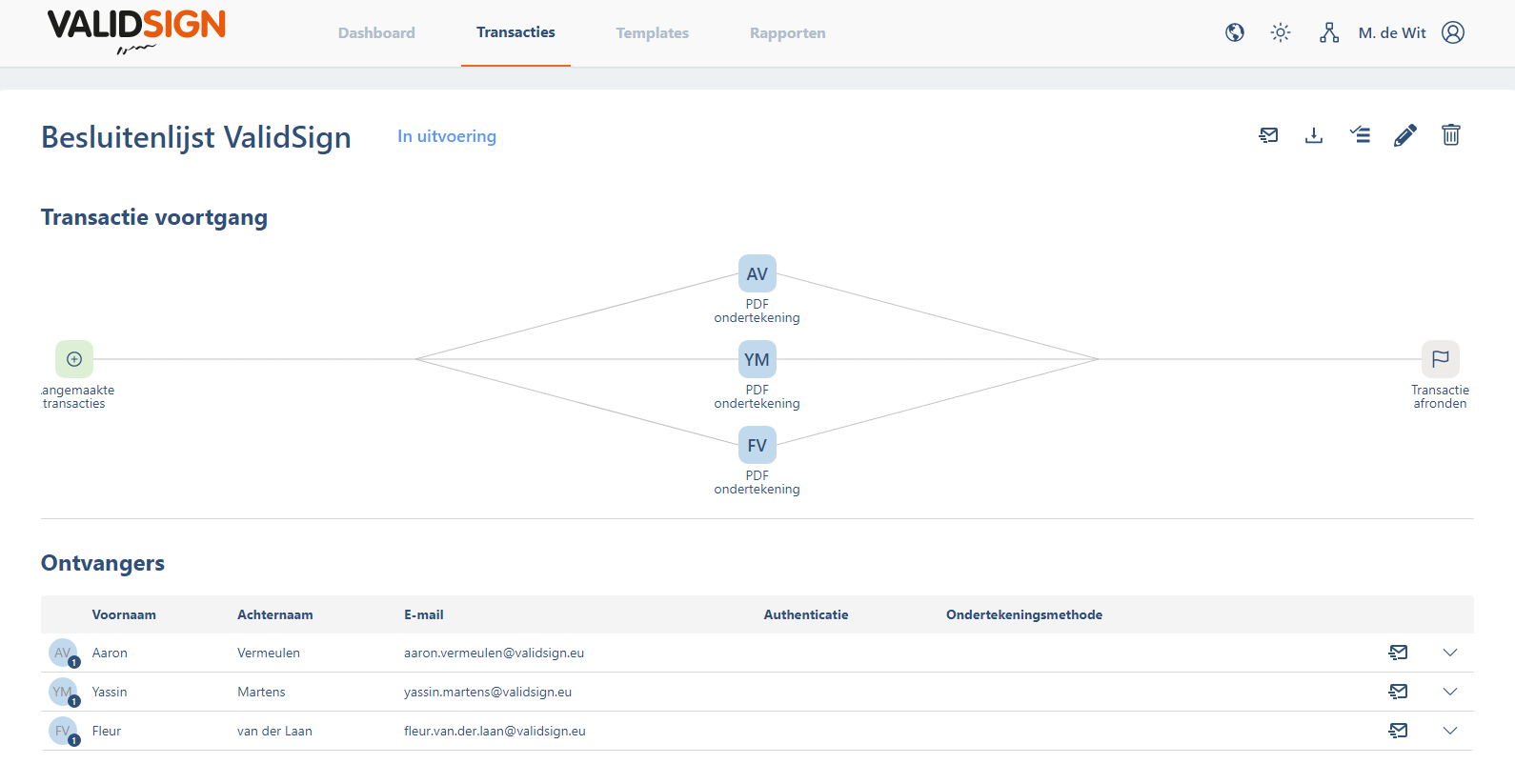Click the Voornaam column header
The height and width of the screenshot is (784, 1515).
124,614
